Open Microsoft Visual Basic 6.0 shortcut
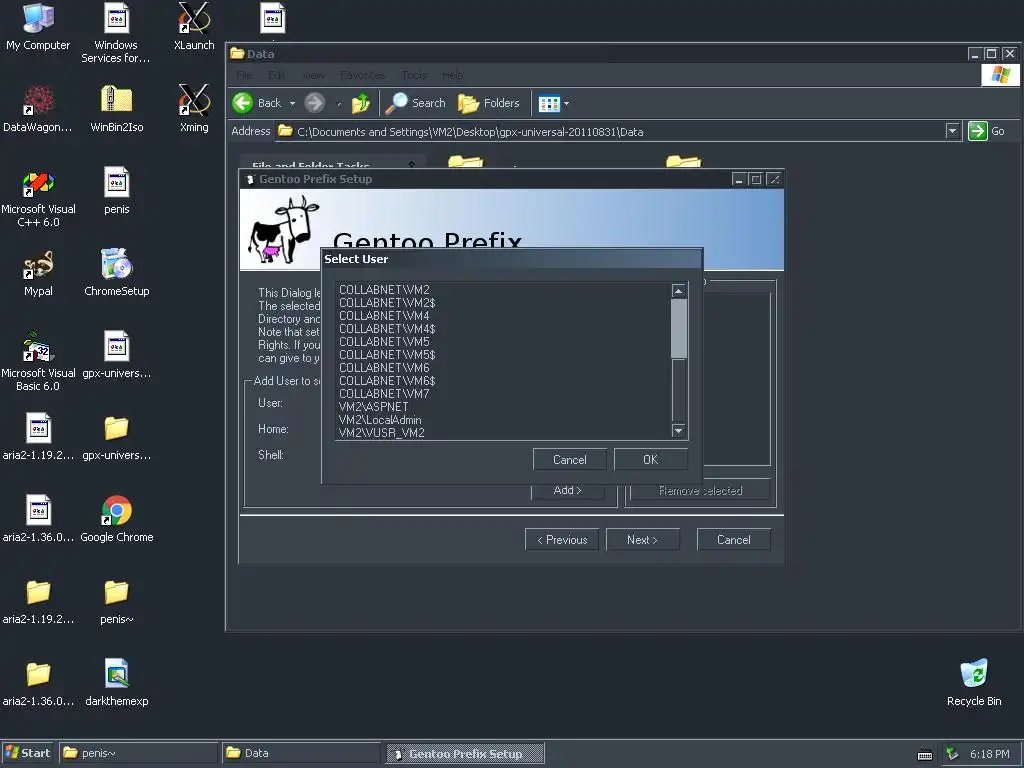This screenshot has width=1024, height=768. [38, 362]
